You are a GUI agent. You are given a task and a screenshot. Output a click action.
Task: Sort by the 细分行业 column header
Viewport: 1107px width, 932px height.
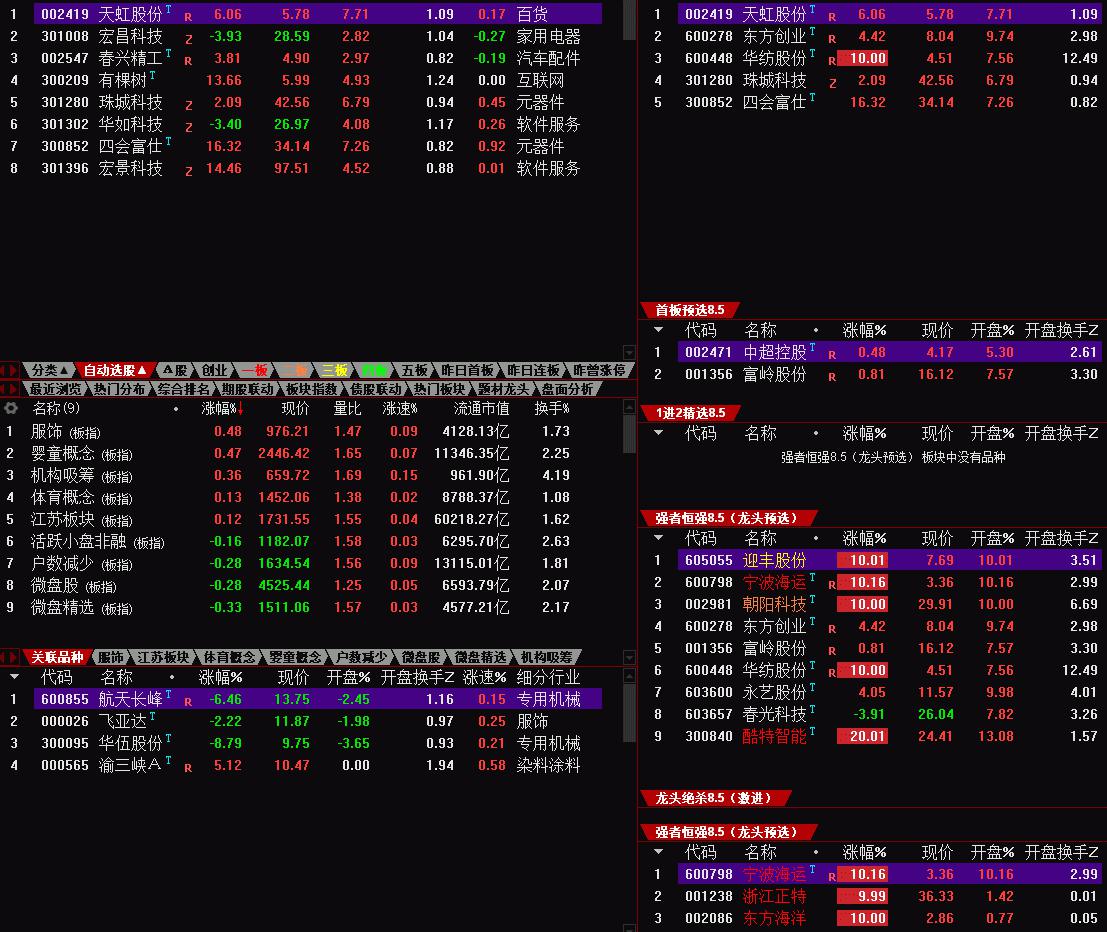548,677
